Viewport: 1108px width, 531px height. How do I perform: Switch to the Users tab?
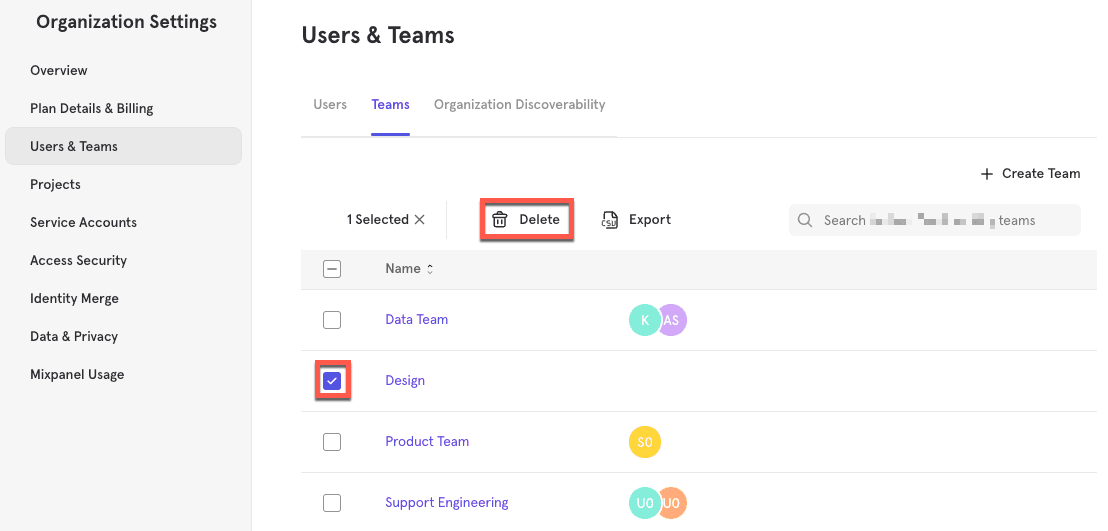(330, 105)
